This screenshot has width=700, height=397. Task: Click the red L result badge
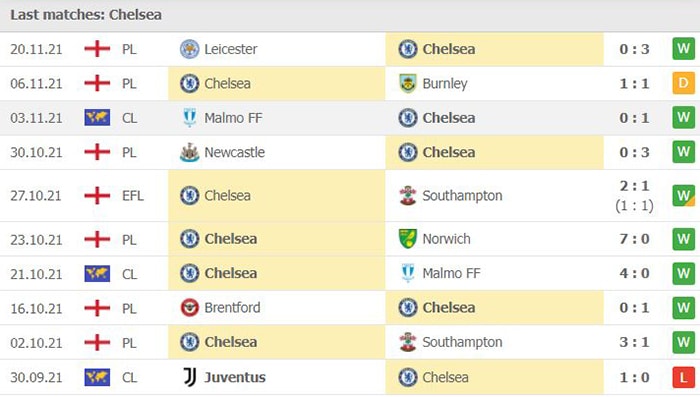pyautogui.click(x=683, y=377)
